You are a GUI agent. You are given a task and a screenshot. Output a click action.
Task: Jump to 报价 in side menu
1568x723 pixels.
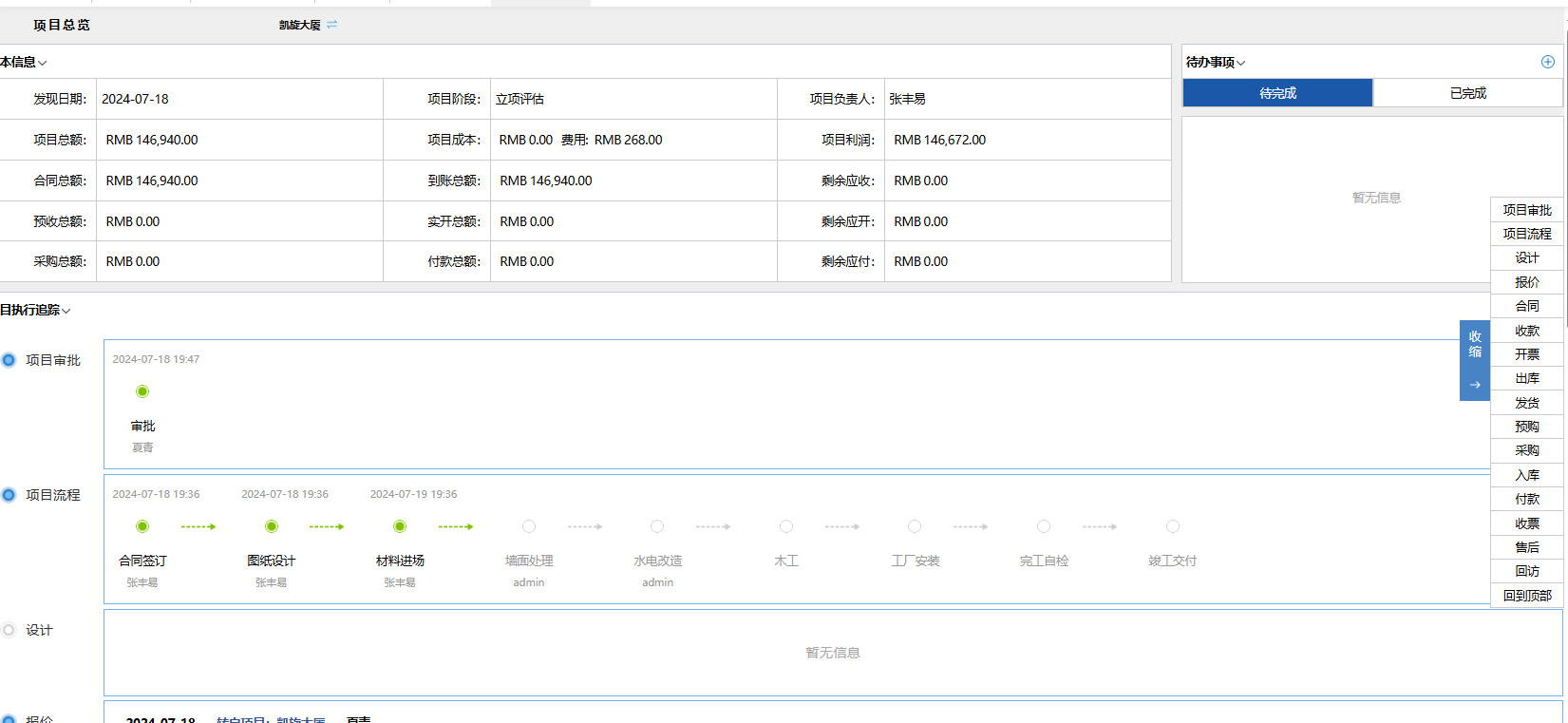point(1527,282)
